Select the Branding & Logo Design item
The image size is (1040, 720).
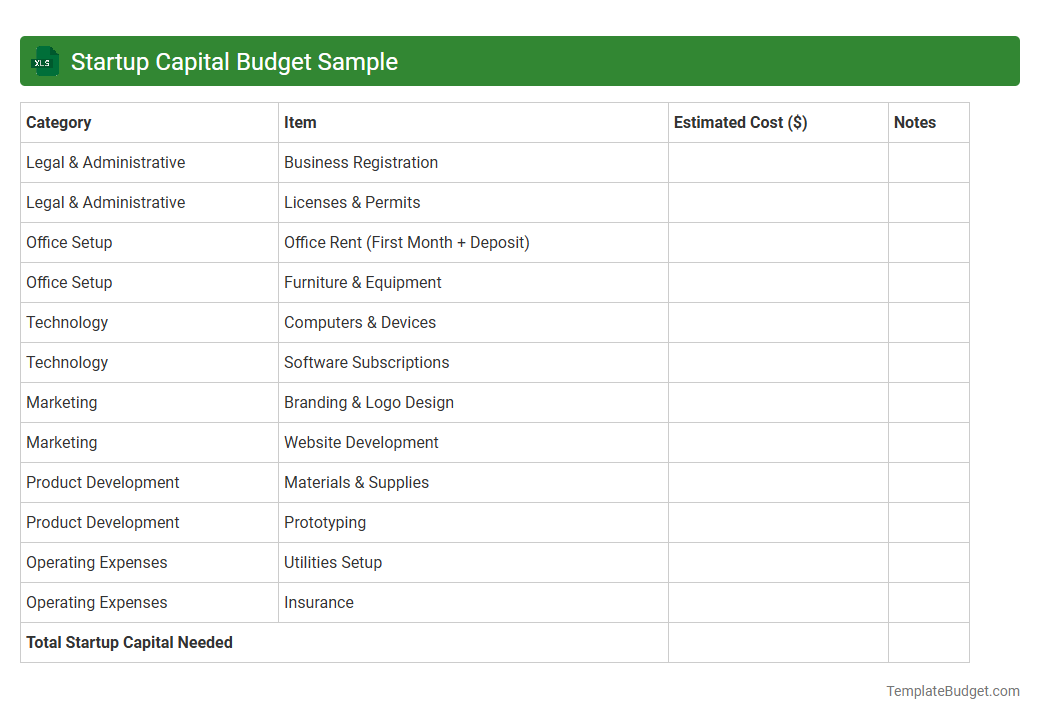tap(368, 402)
